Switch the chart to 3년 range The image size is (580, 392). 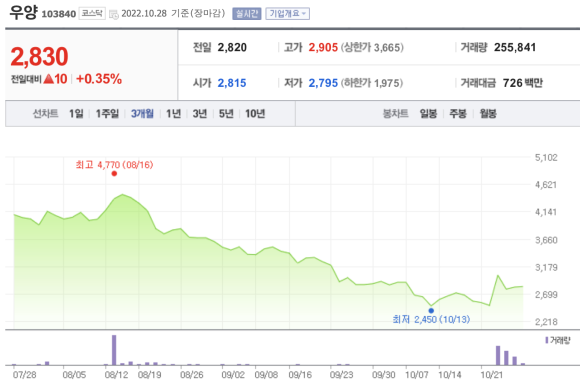[x=200, y=114]
